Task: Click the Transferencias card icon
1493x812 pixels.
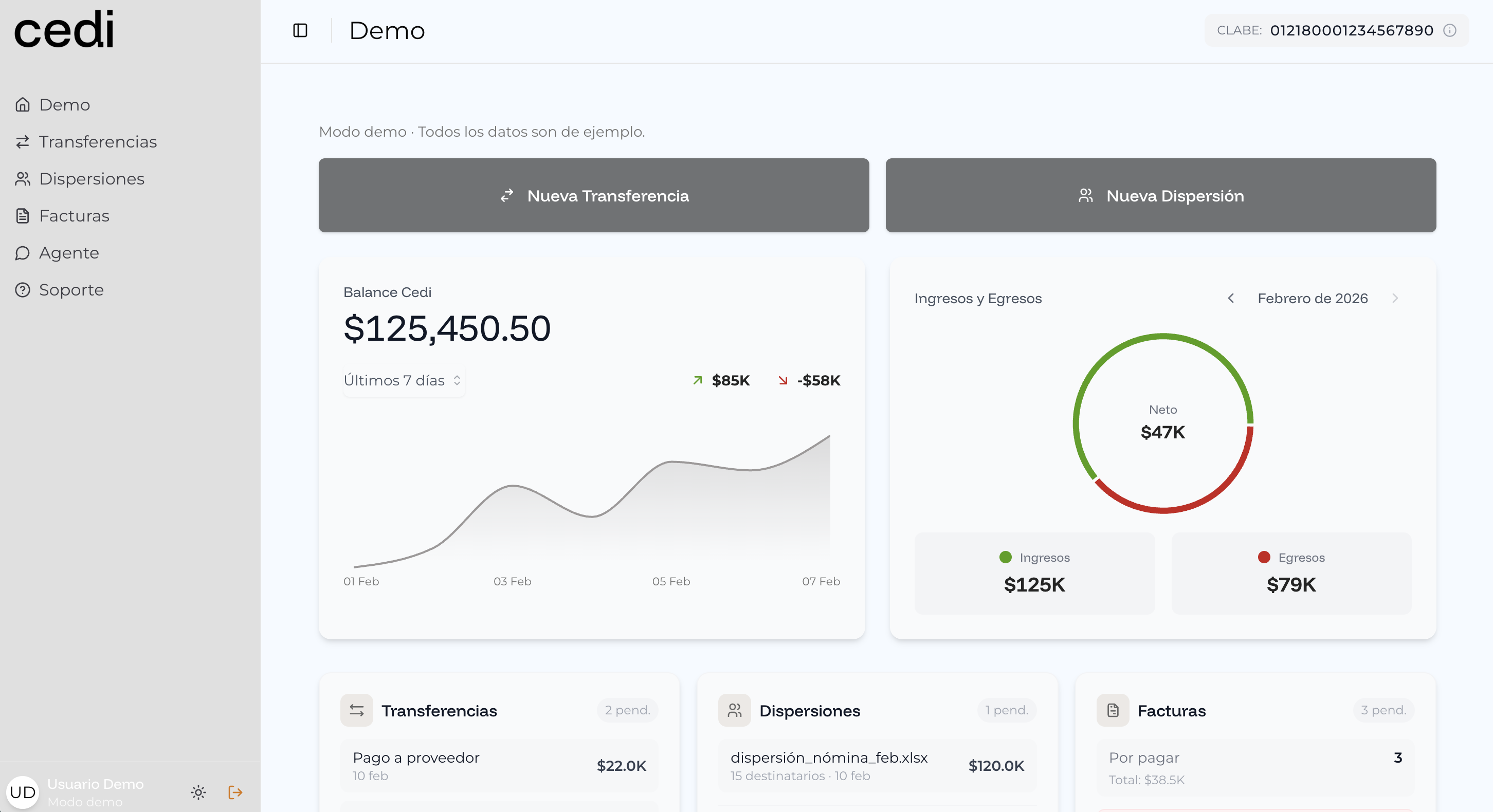Action: 356,710
